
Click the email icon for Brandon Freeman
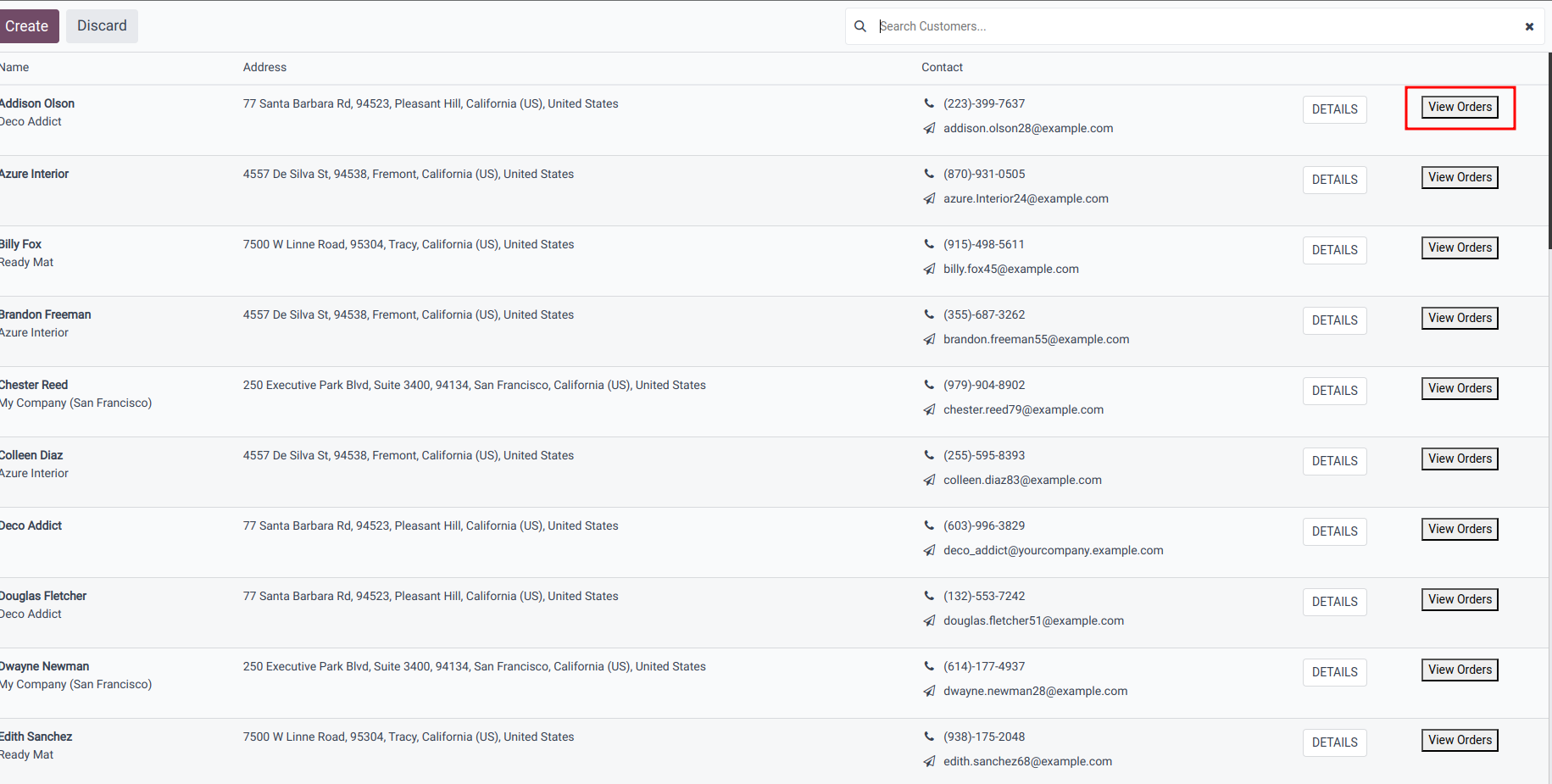[929, 340]
